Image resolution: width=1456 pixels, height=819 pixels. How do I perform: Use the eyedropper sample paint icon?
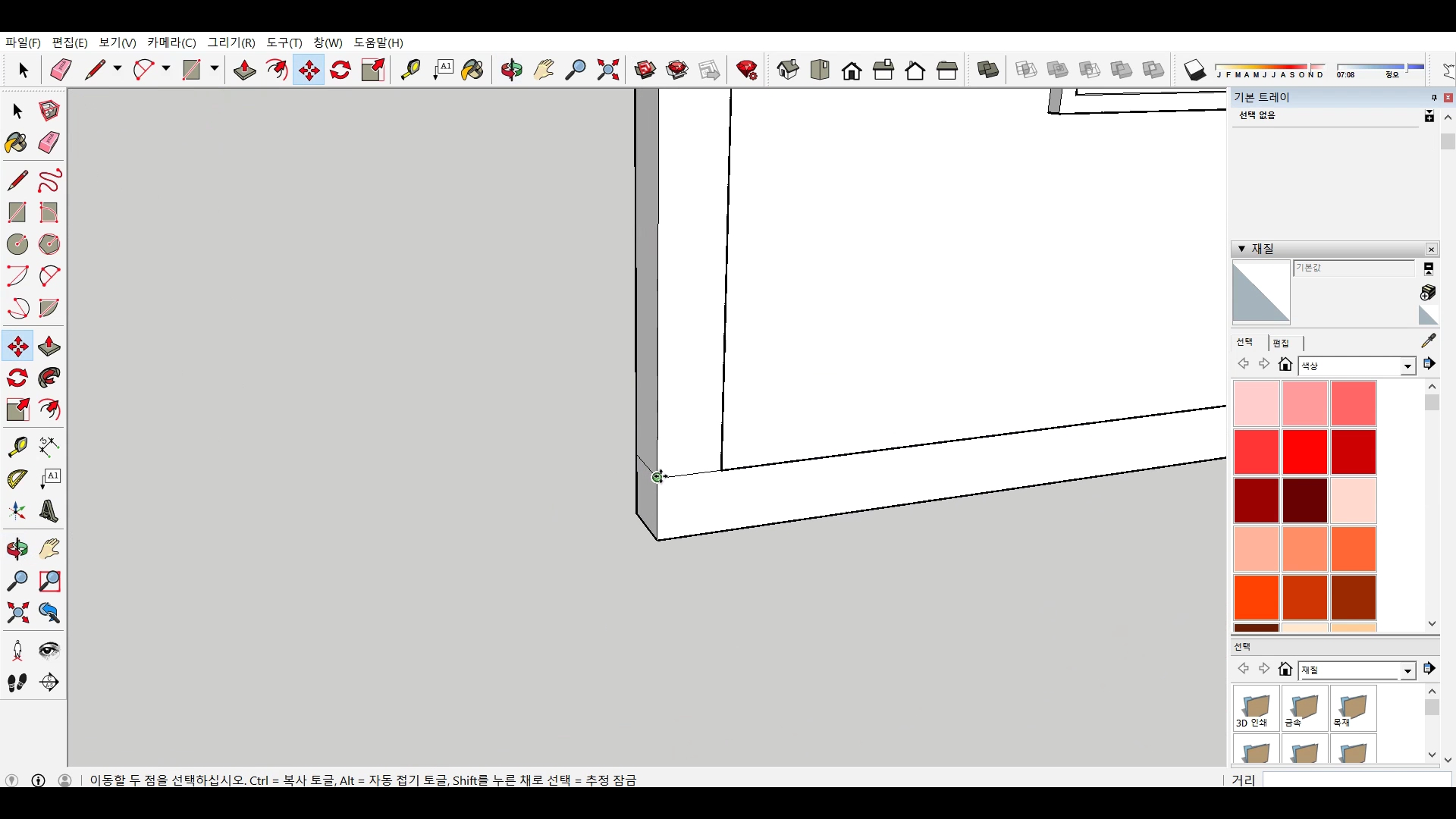click(x=1429, y=340)
